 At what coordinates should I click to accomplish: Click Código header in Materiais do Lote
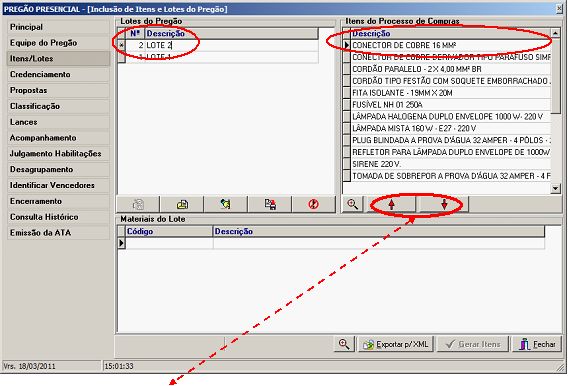169,231
